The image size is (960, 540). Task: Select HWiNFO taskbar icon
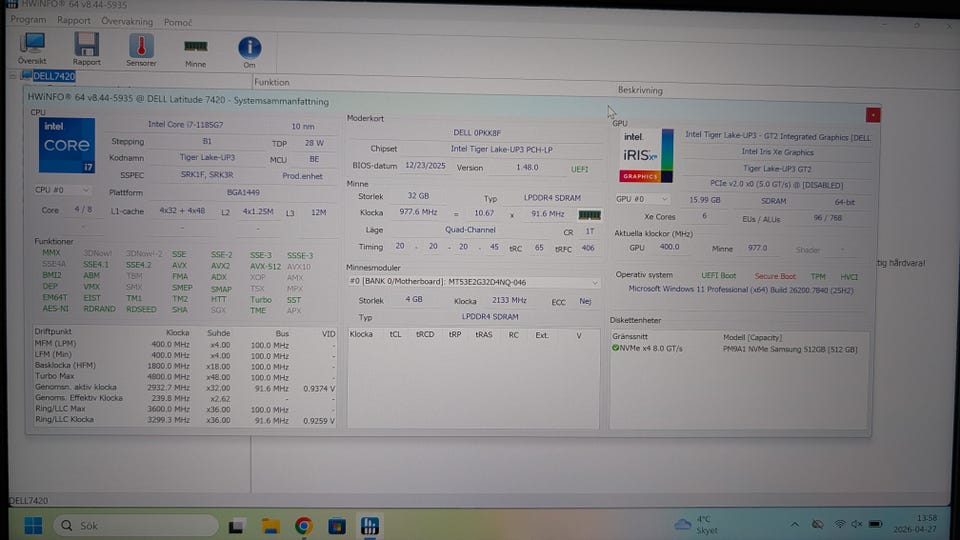[369, 526]
